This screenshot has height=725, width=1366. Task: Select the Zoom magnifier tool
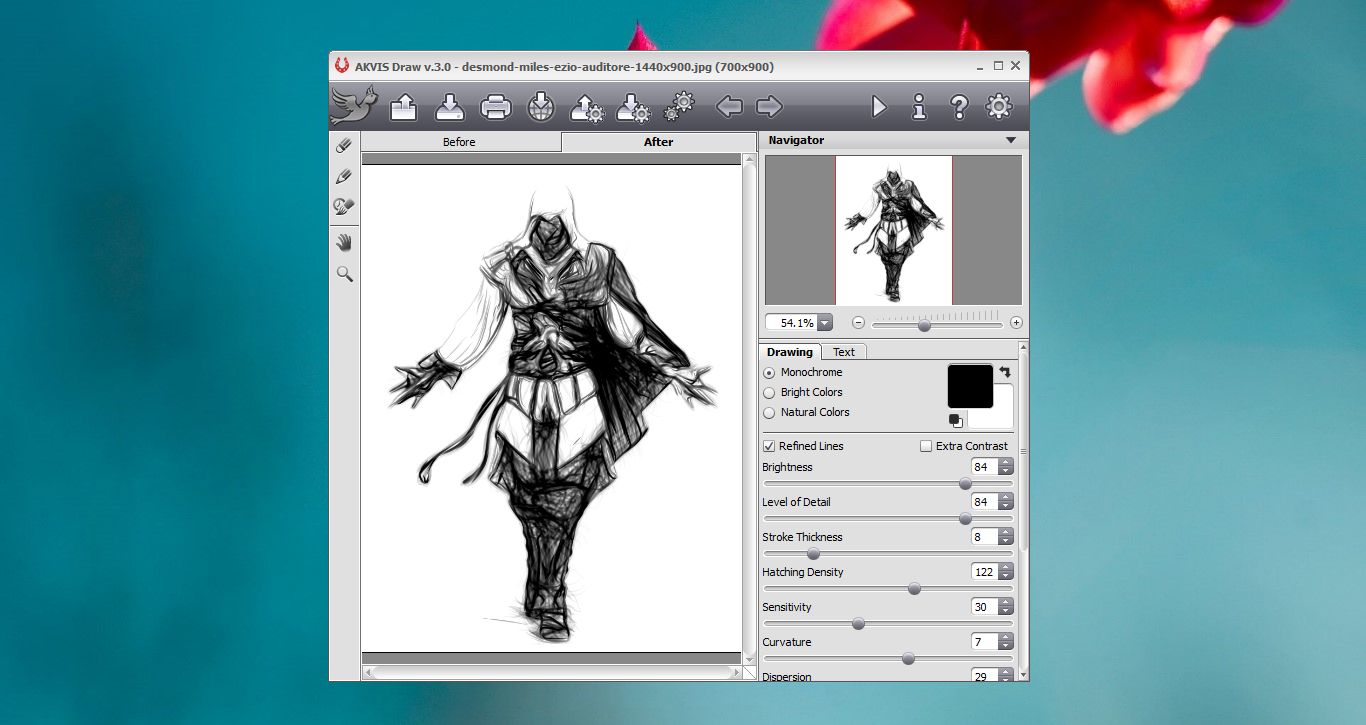(345, 273)
